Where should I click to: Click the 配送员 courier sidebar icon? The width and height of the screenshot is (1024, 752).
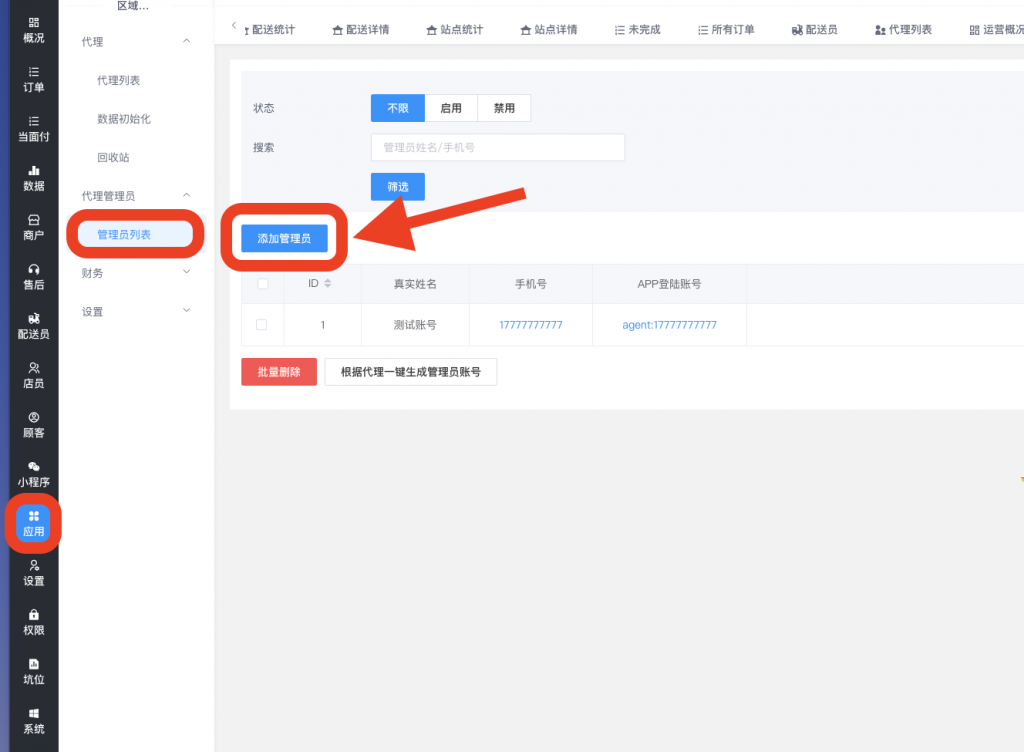pyautogui.click(x=33, y=325)
